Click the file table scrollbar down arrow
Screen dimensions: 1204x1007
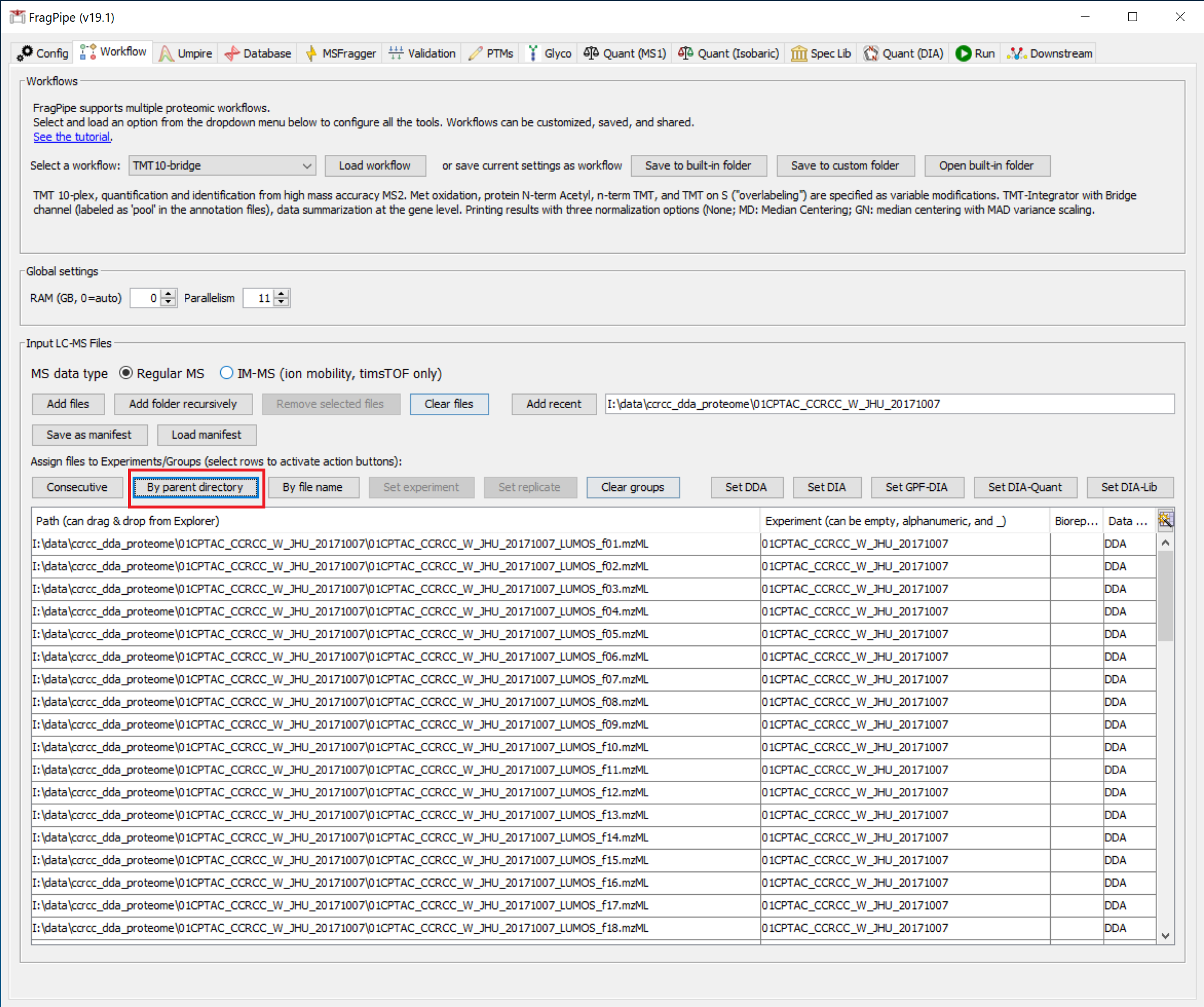1165,936
